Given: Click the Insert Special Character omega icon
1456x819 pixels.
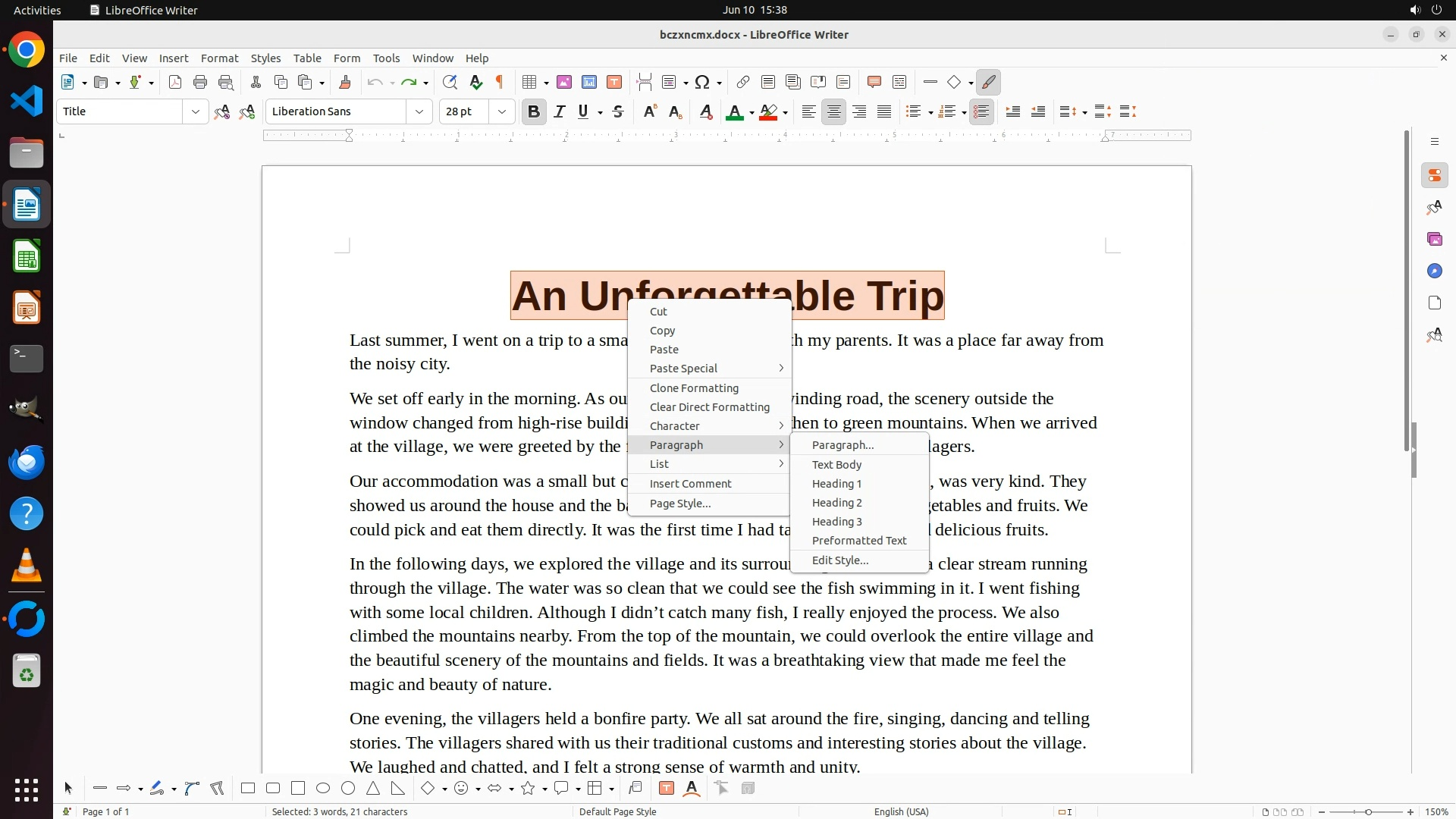Looking at the screenshot, I should coord(702,82).
